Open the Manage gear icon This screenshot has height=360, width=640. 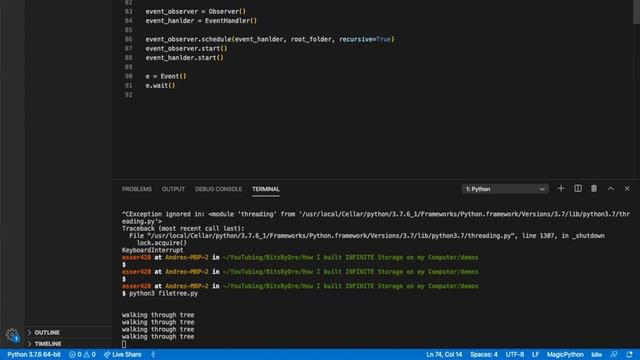point(12,335)
